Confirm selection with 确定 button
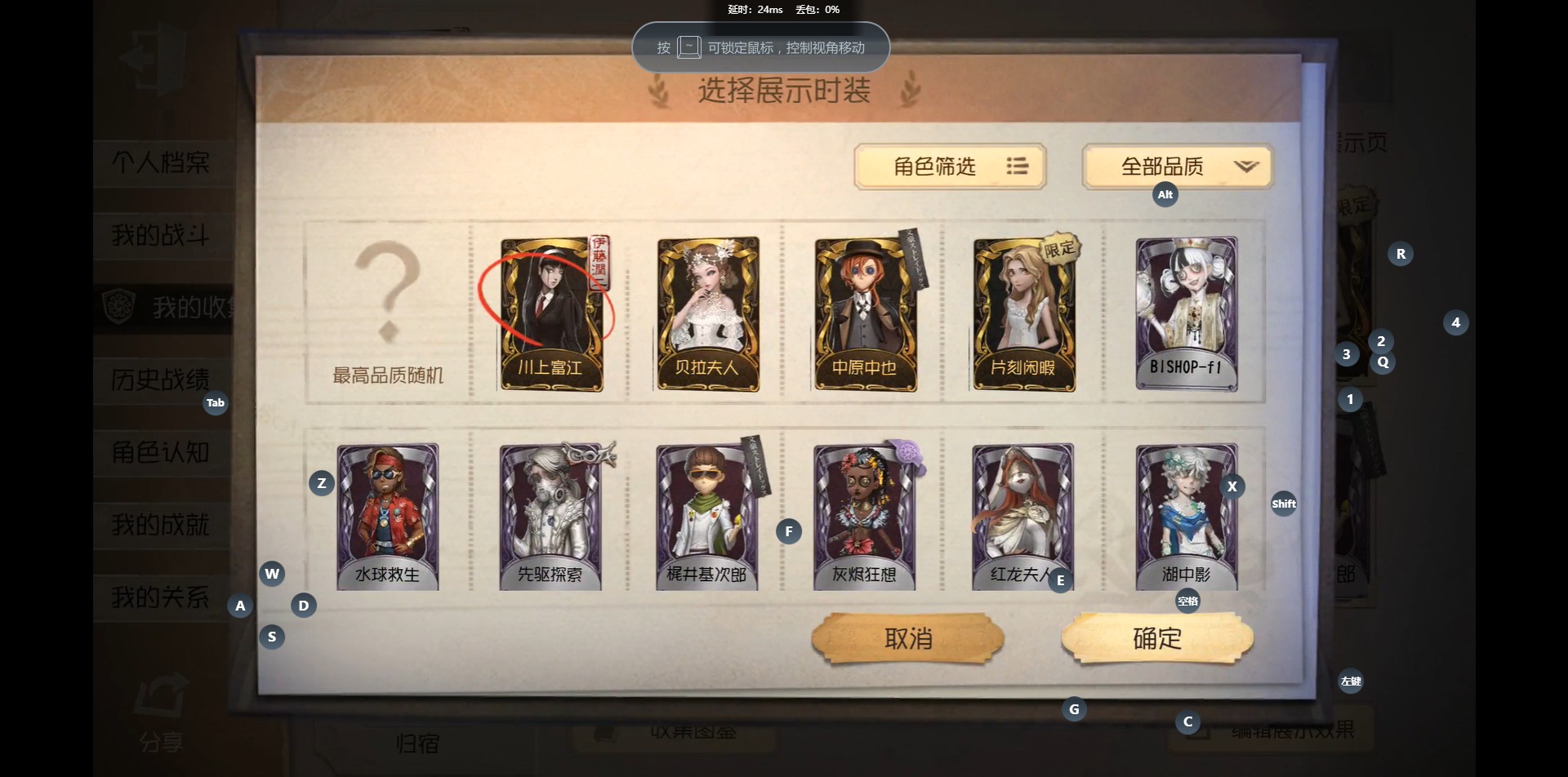The height and width of the screenshot is (777, 1568). click(1157, 638)
